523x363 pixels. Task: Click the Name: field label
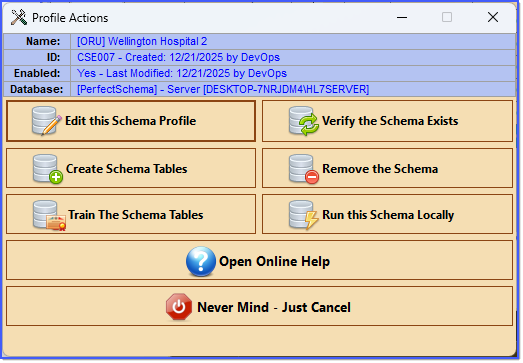pyautogui.click(x=43, y=41)
